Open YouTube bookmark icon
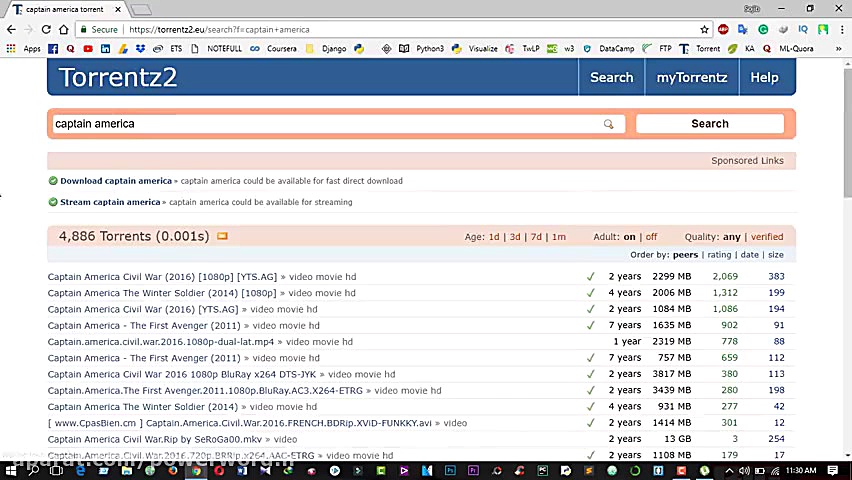Image resolution: width=852 pixels, height=480 pixels. point(87,48)
